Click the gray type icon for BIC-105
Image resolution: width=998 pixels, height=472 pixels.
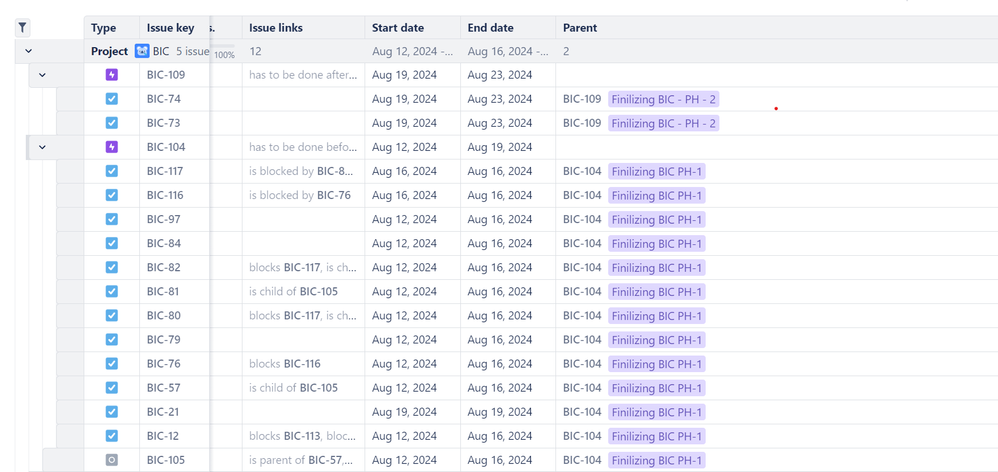pos(112,460)
